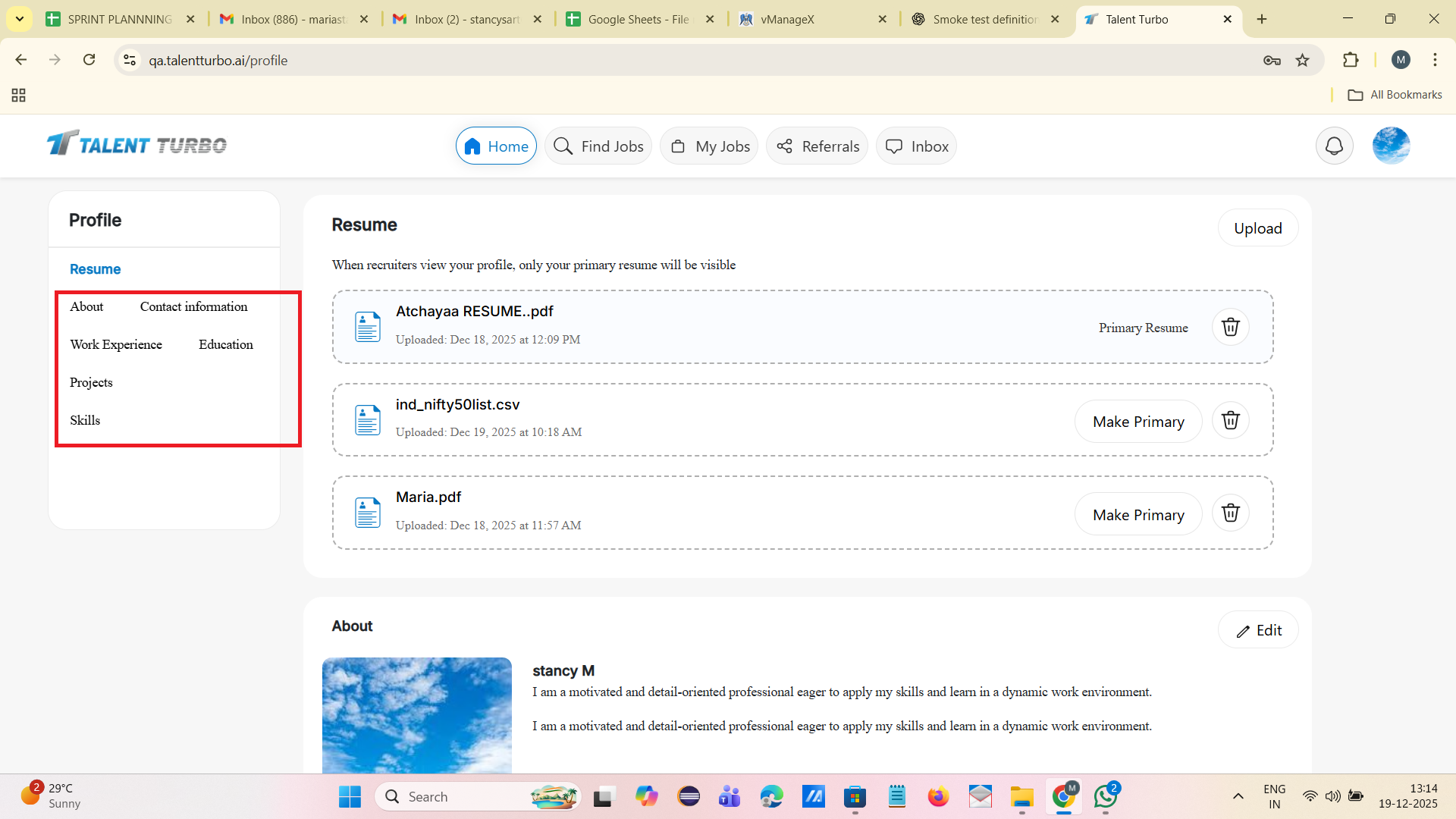
Task: Open volume control in system tray
Action: coord(1332,796)
